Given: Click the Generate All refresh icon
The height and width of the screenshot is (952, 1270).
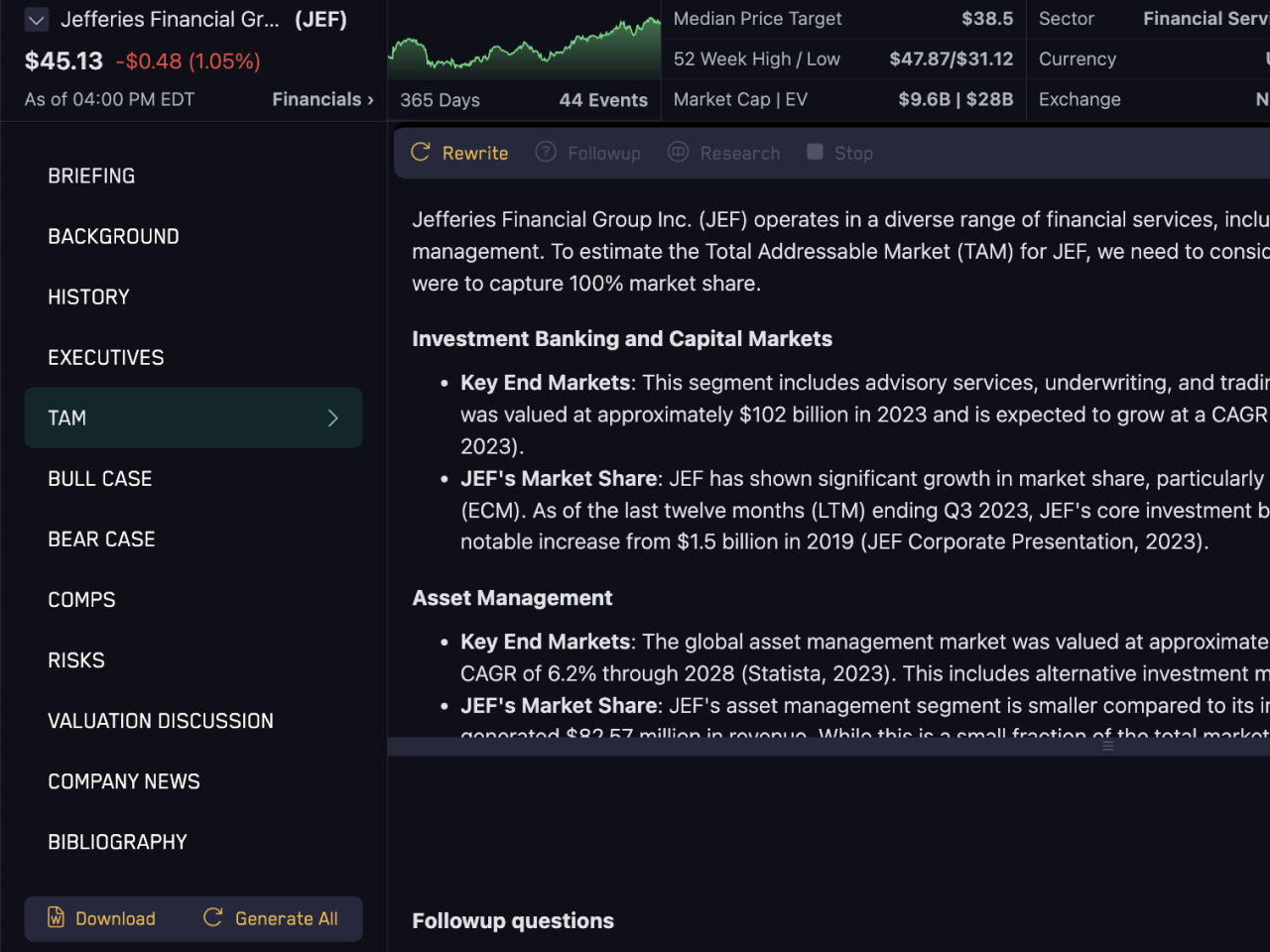Looking at the screenshot, I should tap(212, 917).
